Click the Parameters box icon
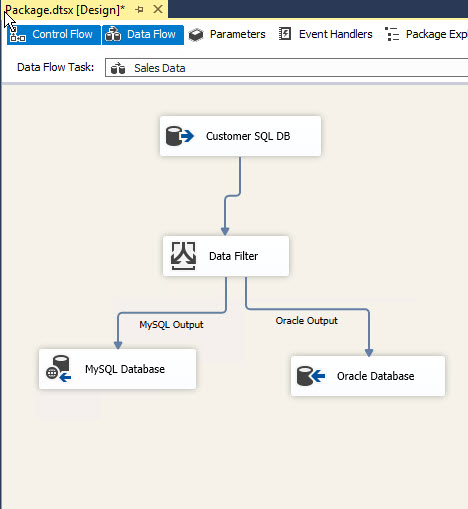 coord(196,35)
